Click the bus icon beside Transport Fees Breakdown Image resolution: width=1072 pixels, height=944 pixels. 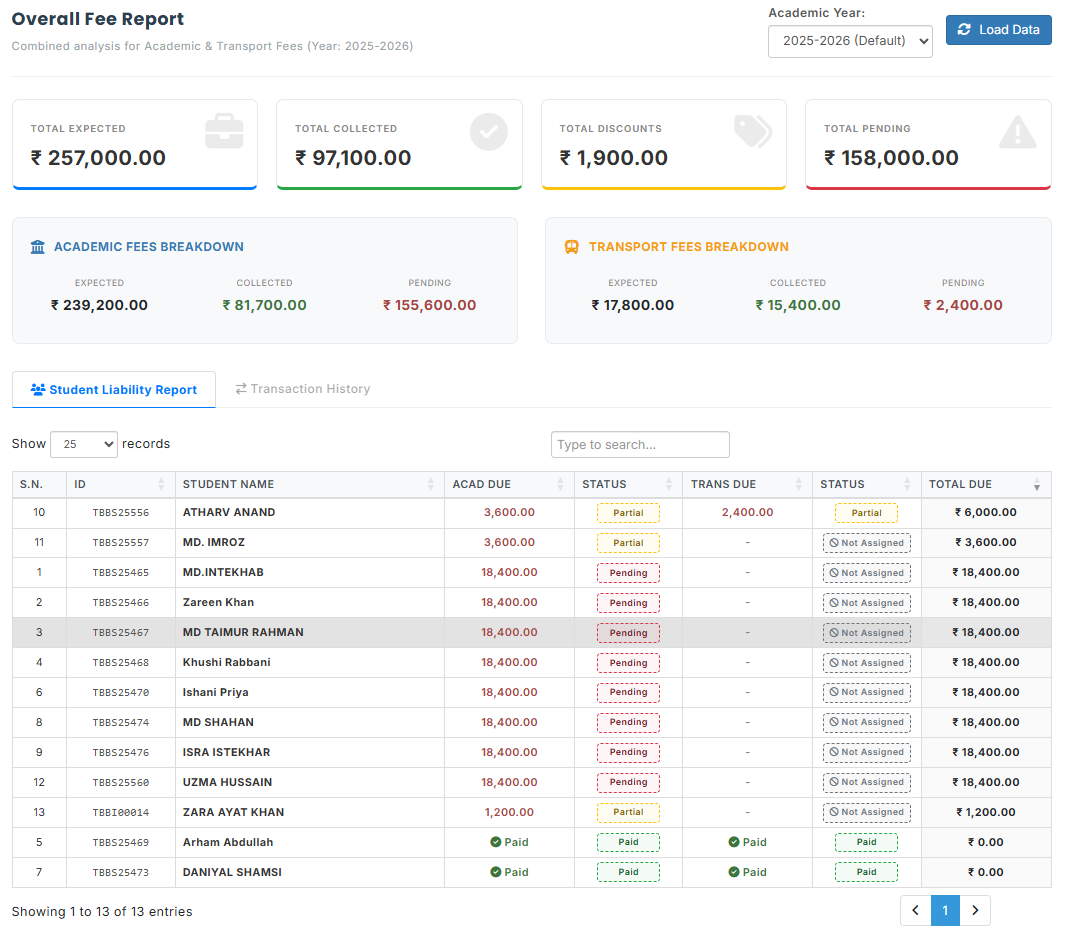570,246
